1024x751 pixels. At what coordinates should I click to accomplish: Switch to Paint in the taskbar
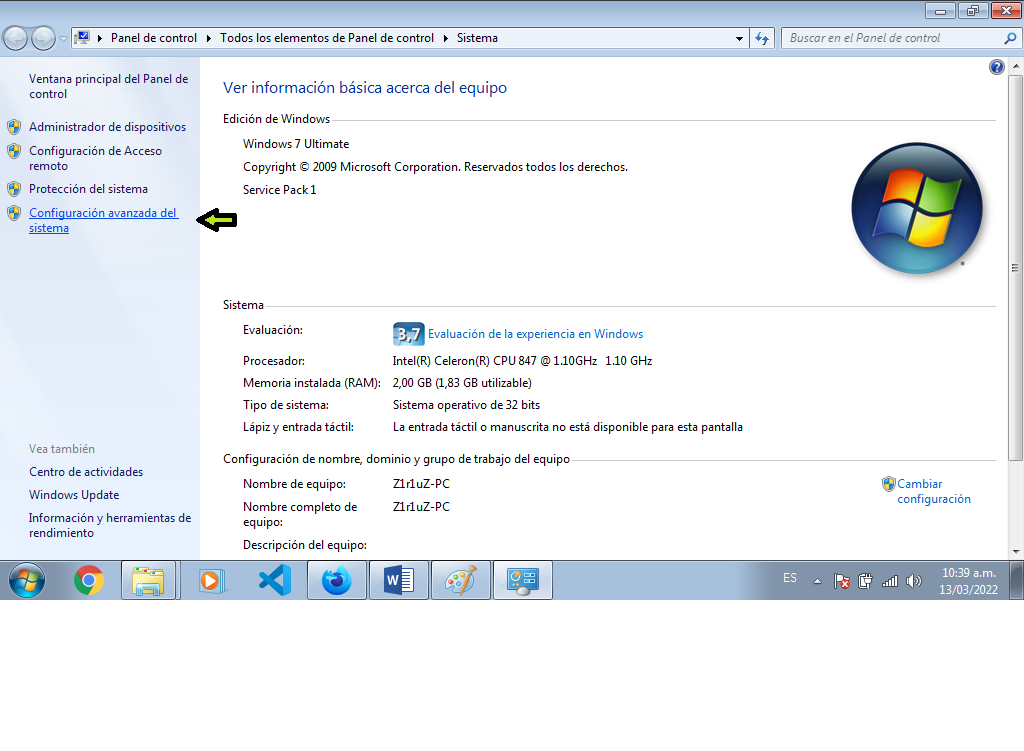pos(460,580)
